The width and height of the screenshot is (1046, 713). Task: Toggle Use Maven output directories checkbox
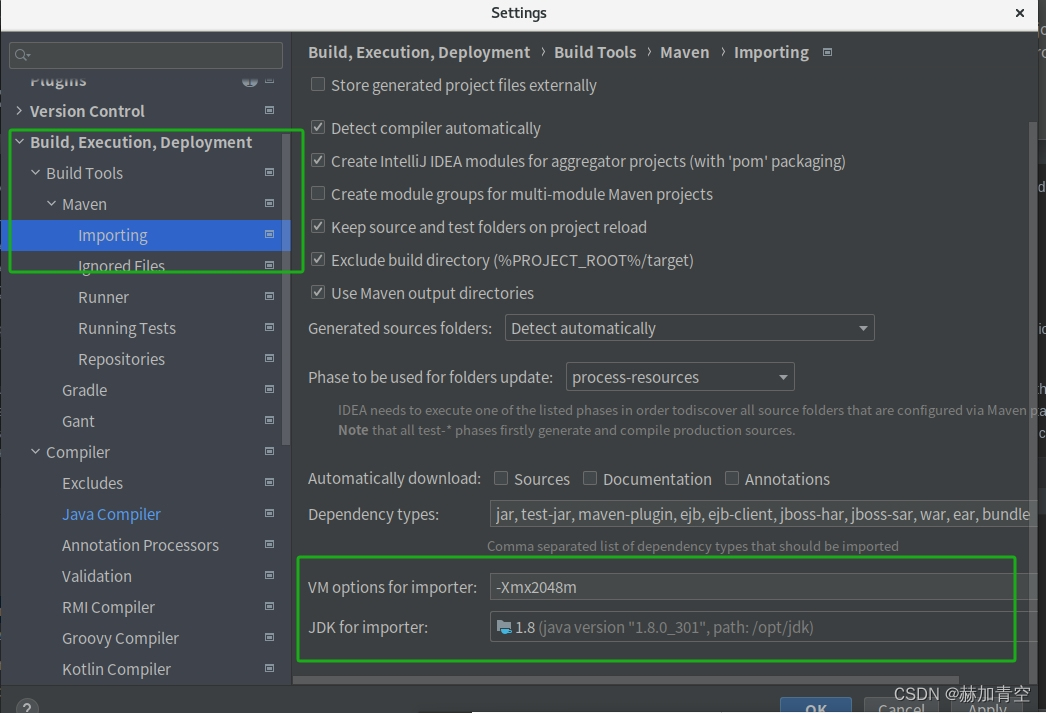(x=318, y=293)
